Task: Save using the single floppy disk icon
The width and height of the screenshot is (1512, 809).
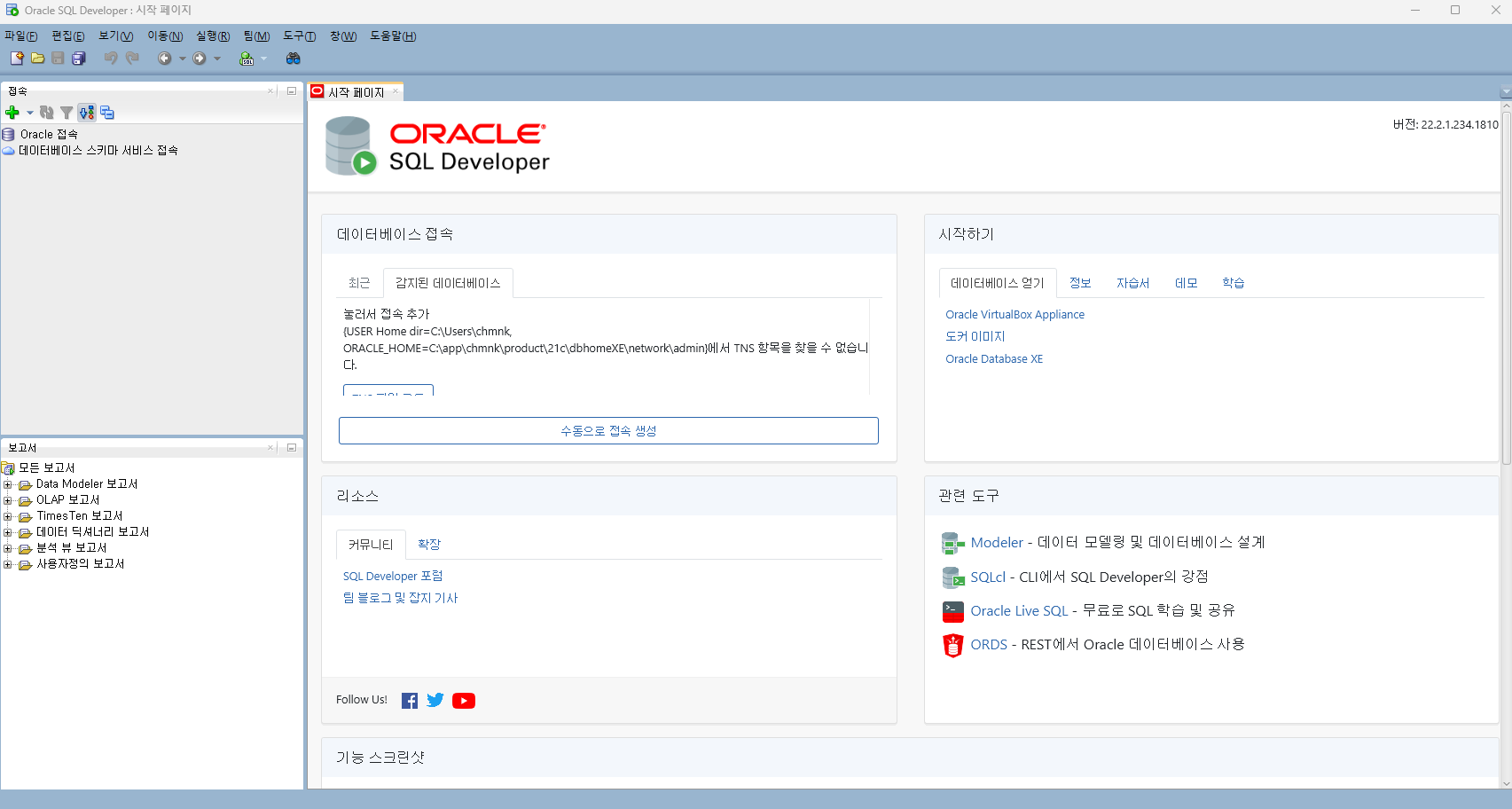Action: click(58, 59)
